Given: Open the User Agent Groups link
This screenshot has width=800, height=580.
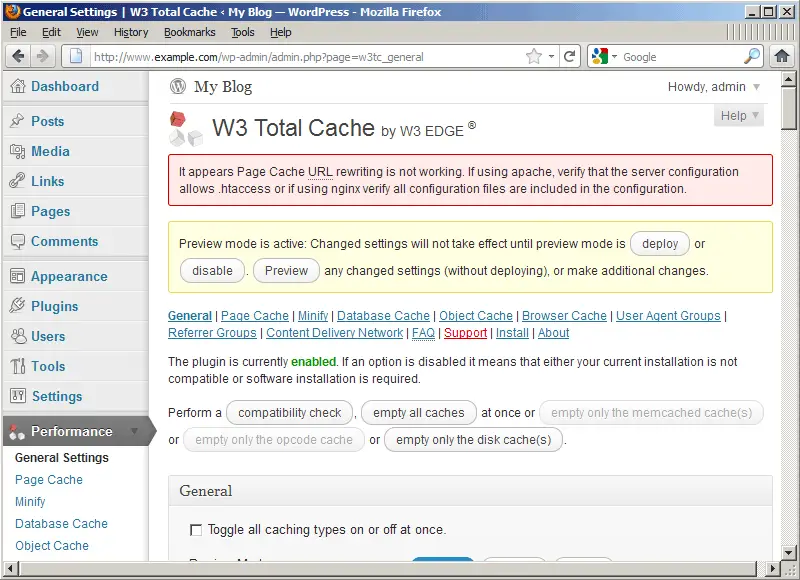Looking at the screenshot, I should [x=668, y=316].
